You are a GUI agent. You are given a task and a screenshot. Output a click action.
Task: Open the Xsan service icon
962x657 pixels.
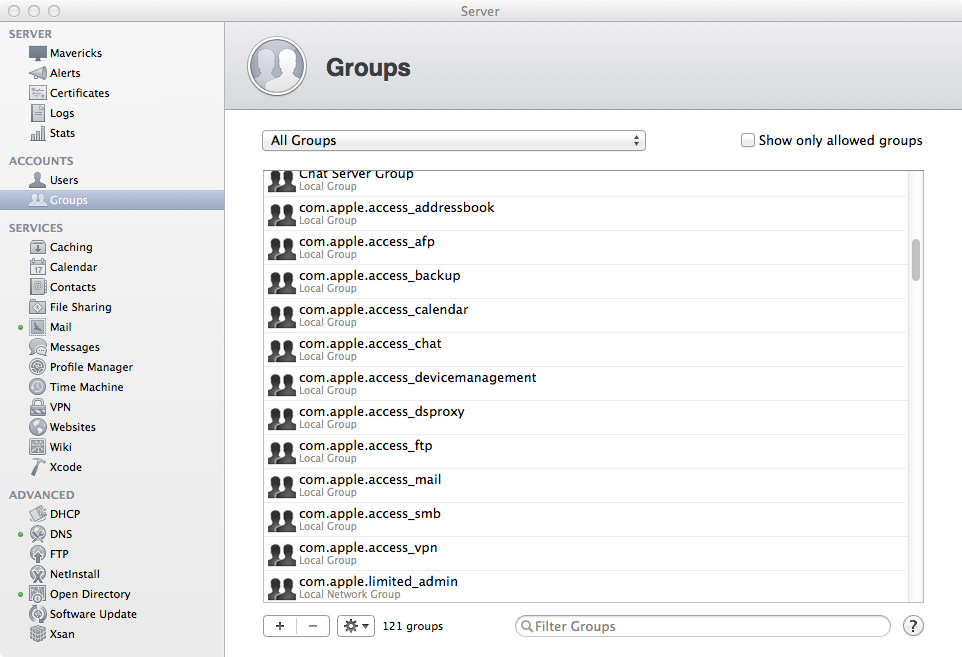(x=37, y=634)
